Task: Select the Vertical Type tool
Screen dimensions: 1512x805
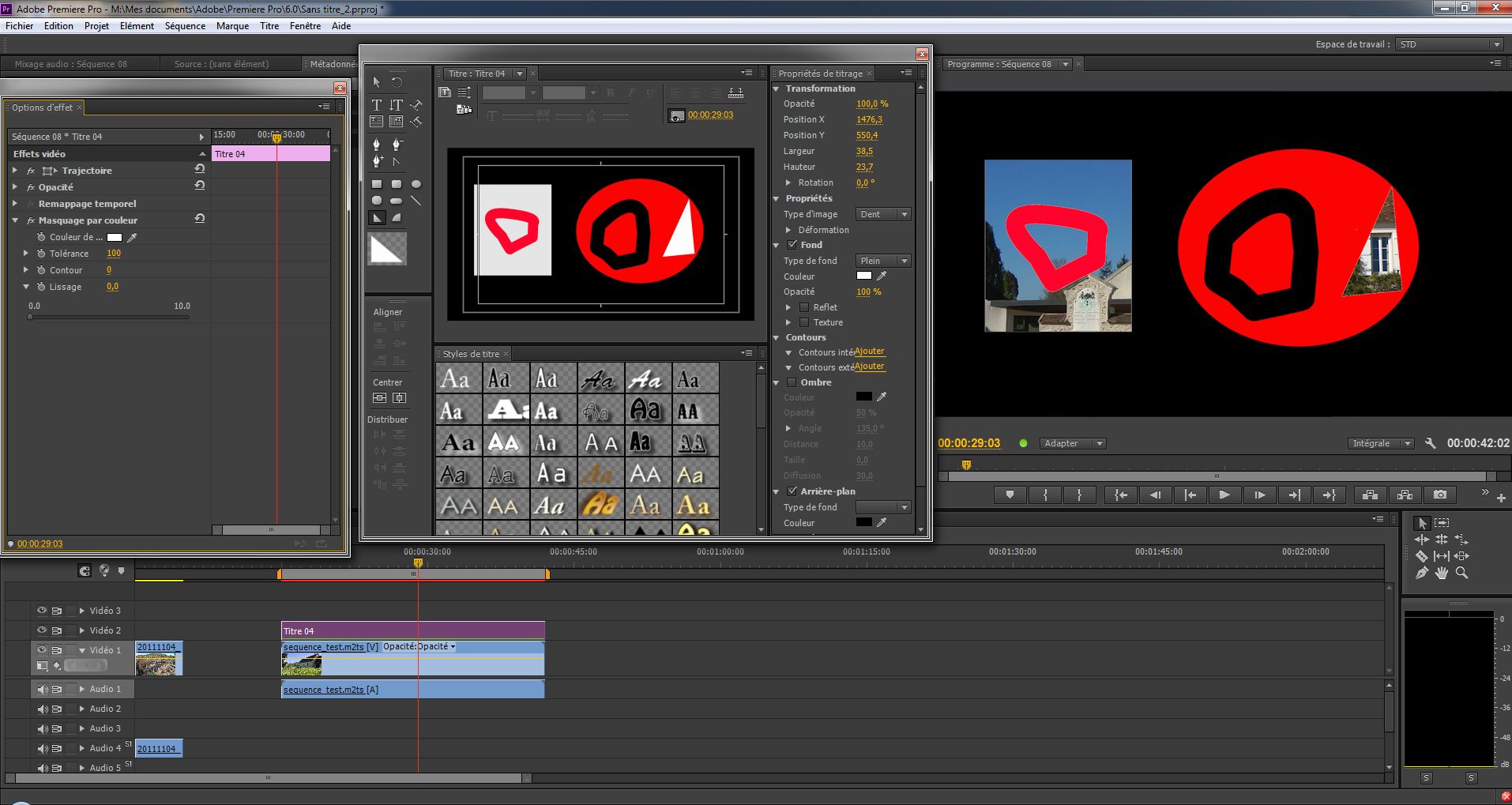Action: 397,104
